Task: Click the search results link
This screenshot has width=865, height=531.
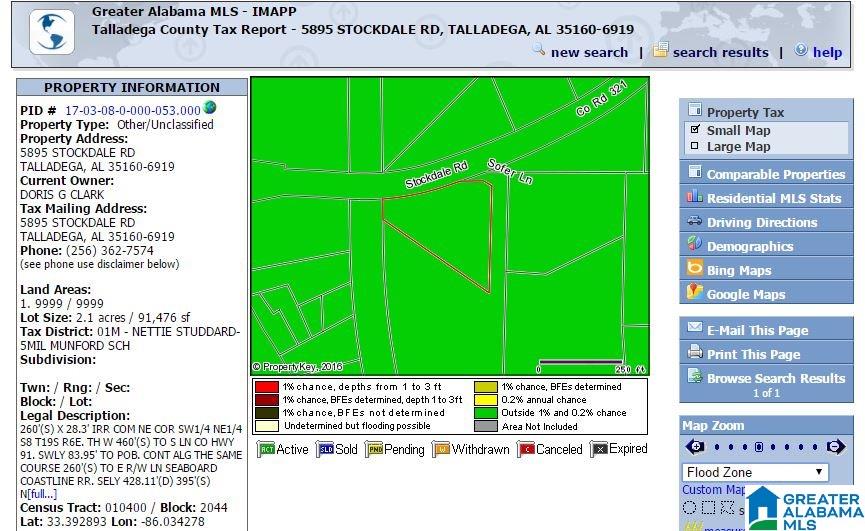Action: click(720, 52)
